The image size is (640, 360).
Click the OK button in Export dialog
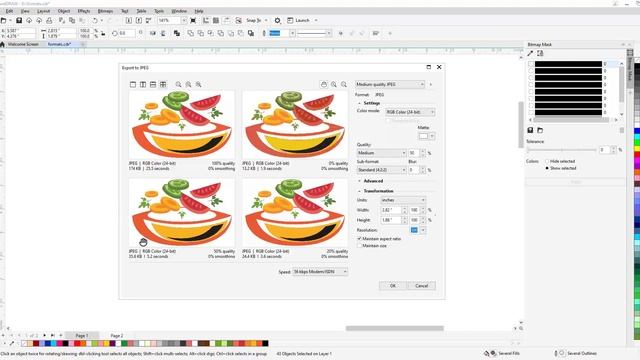(x=393, y=286)
